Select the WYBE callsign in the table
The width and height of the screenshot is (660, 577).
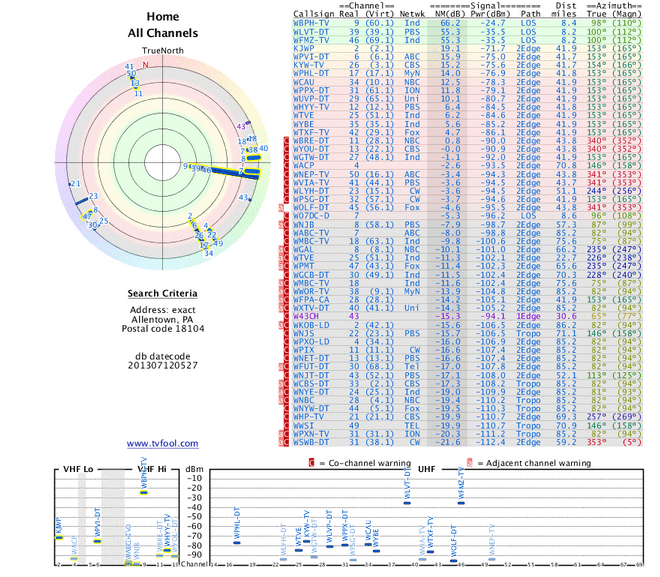click(303, 124)
